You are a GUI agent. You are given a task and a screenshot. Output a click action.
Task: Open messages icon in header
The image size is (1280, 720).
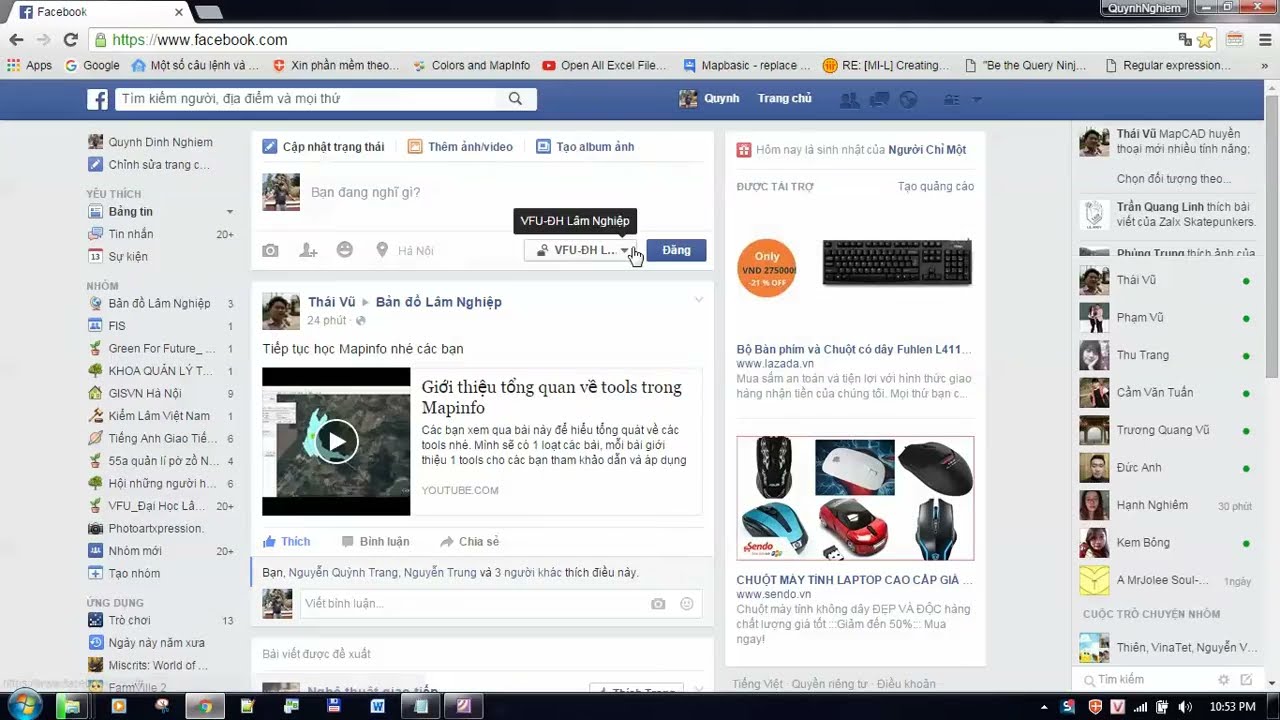click(880, 99)
